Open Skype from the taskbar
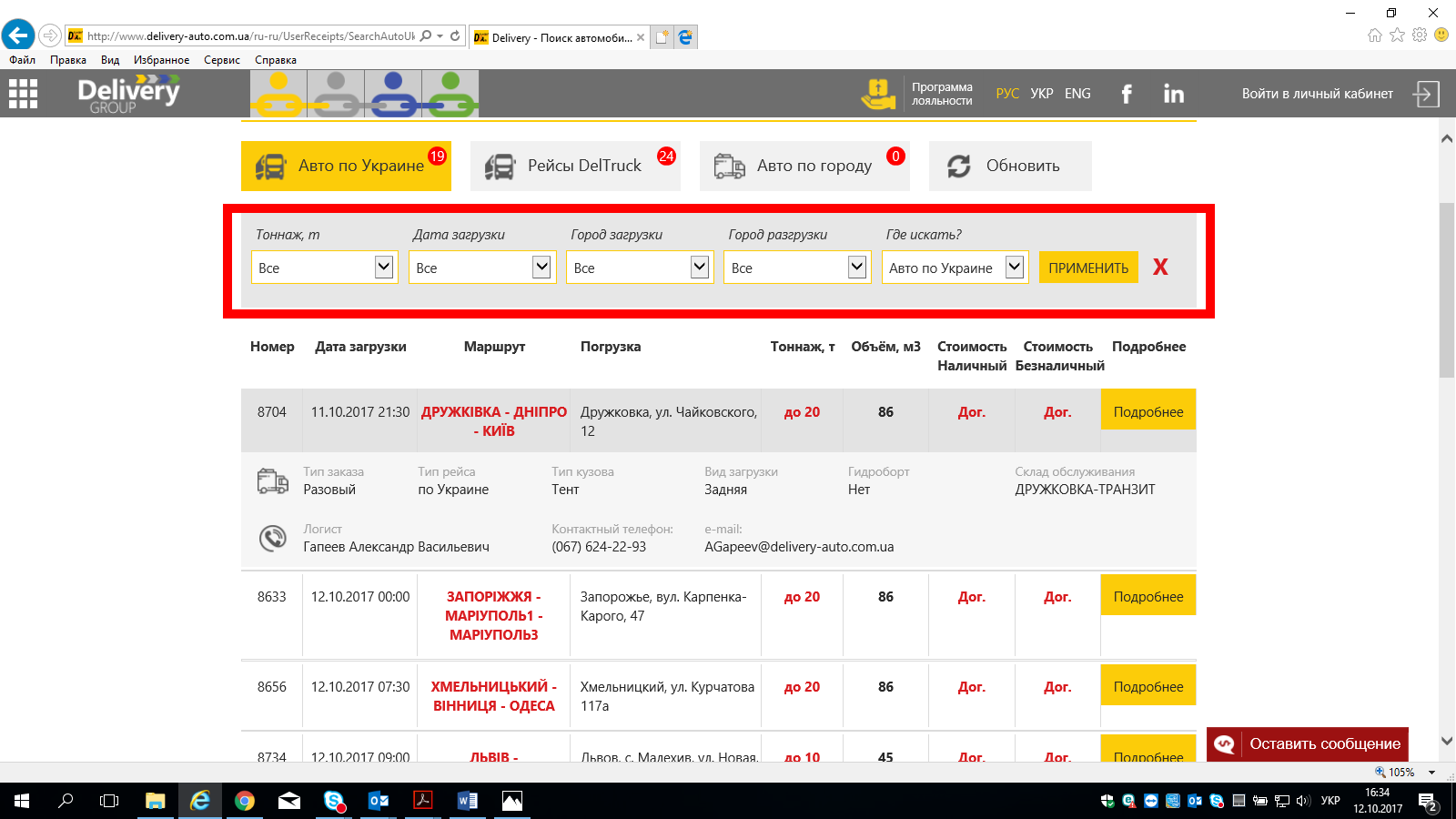The height and width of the screenshot is (819, 1456). (x=334, y=801)
